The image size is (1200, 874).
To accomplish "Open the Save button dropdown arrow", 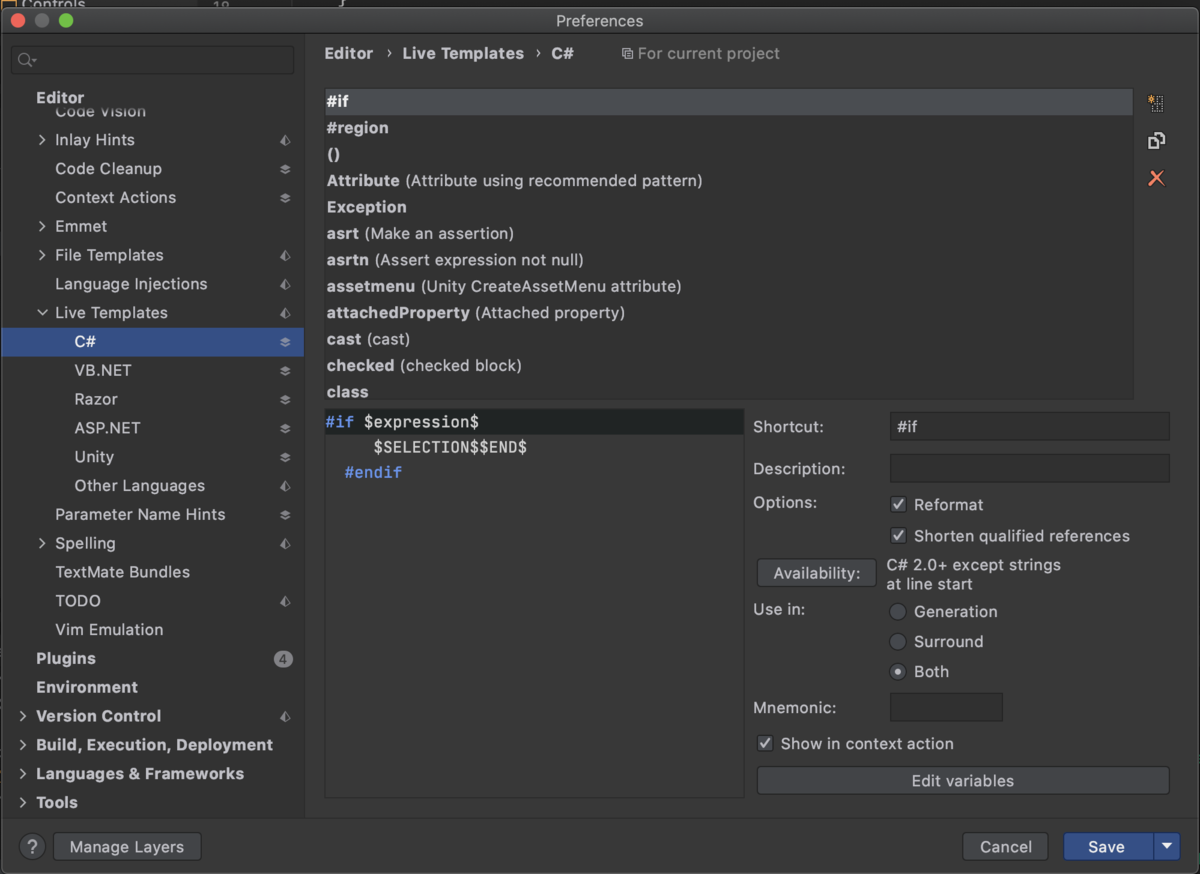I will coord(1166,847).
